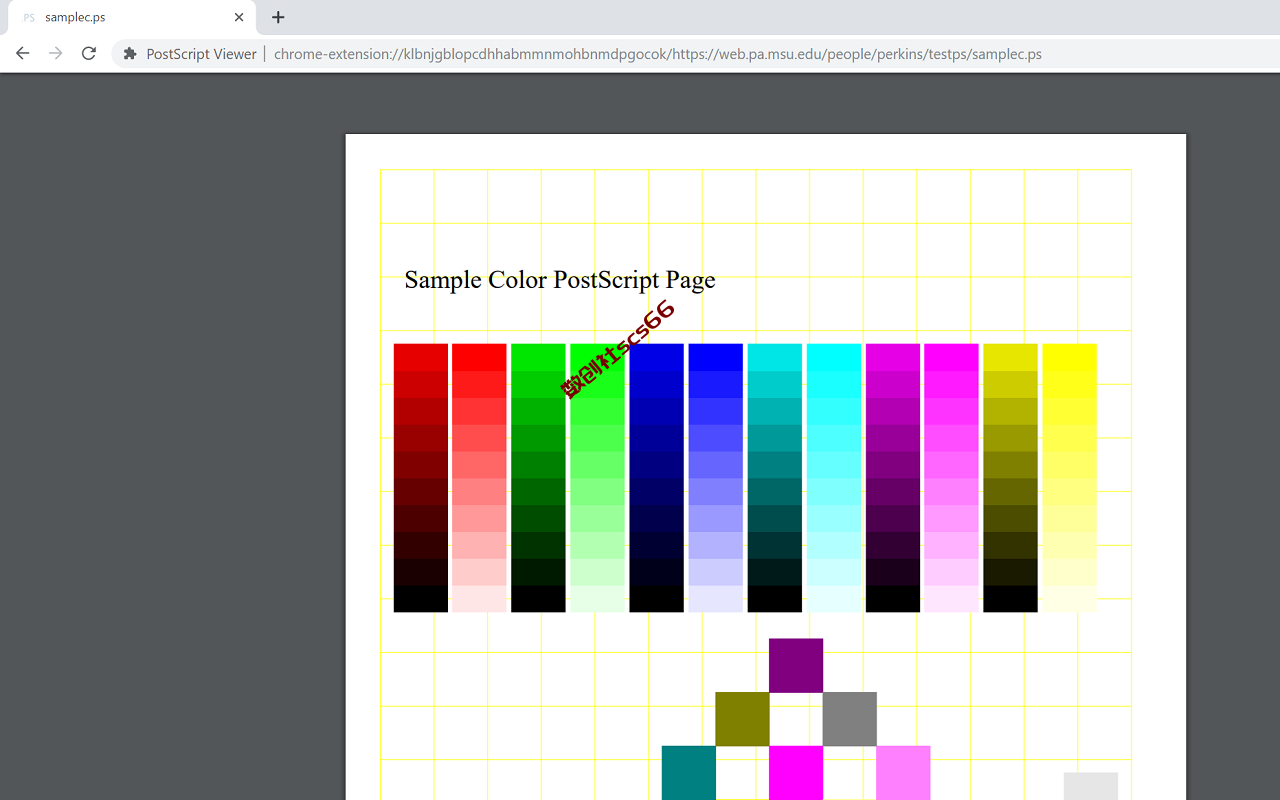Click the pure yellow swatch atop the last column
Viewport: 1280px width, 800px height.
tap(1069, 357)
